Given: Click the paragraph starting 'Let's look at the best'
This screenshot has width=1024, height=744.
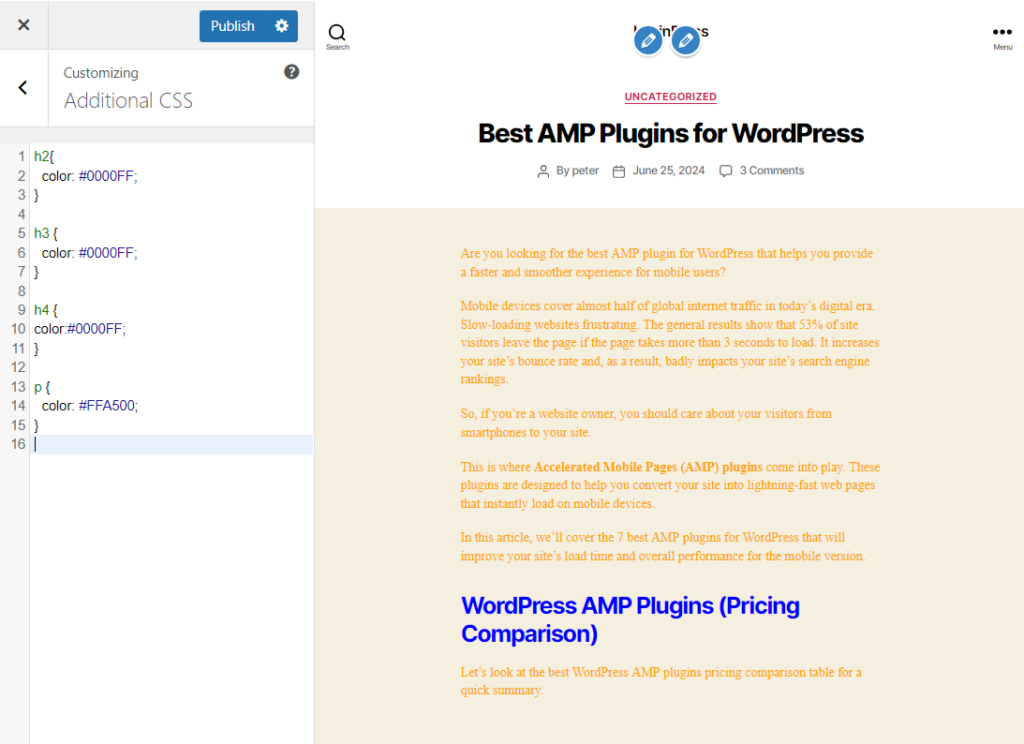Looking at the screenshot, I should 661,681.
